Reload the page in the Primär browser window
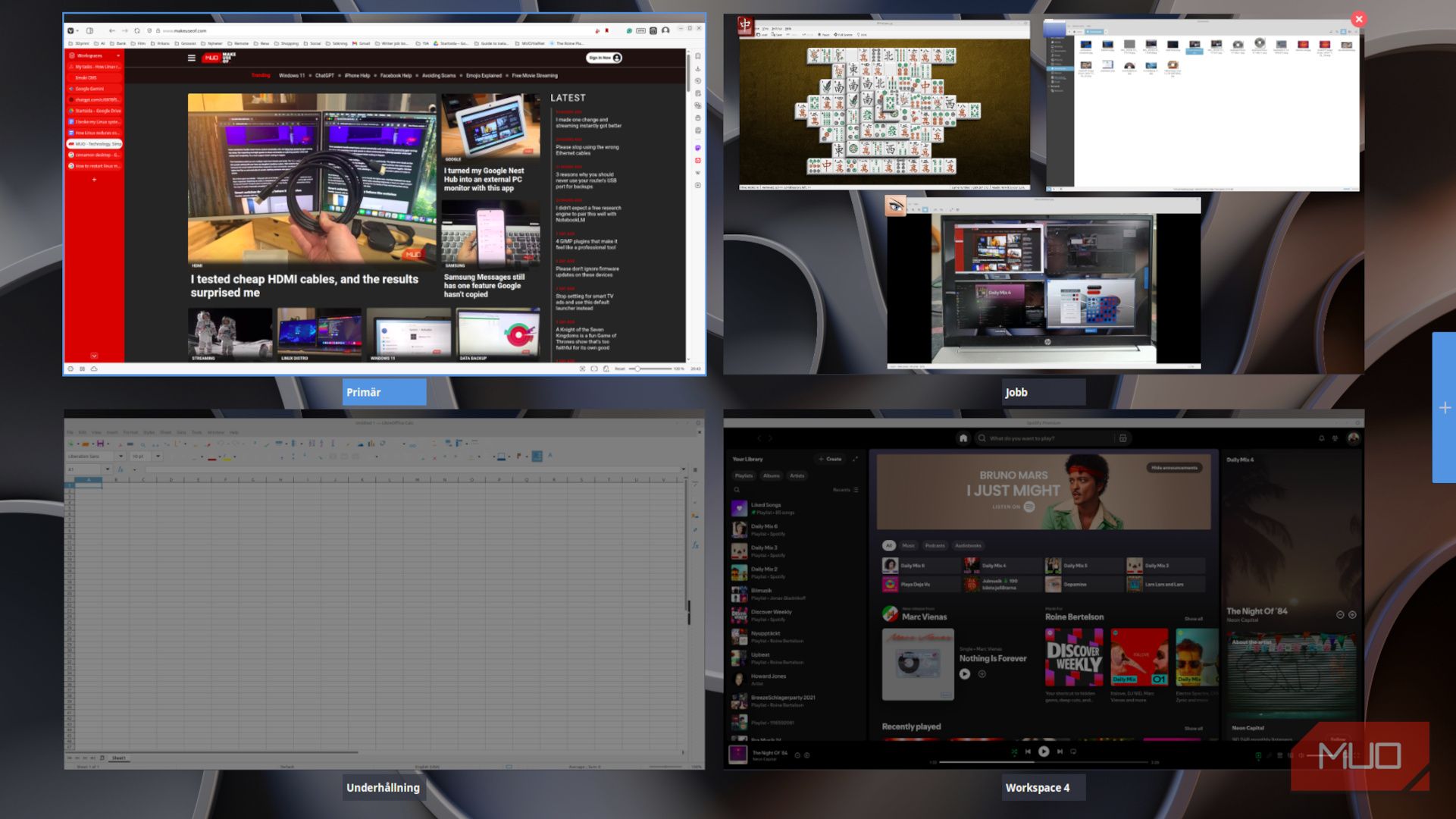The width and height of the screenshot is (1456, 819). pos(137,30)
